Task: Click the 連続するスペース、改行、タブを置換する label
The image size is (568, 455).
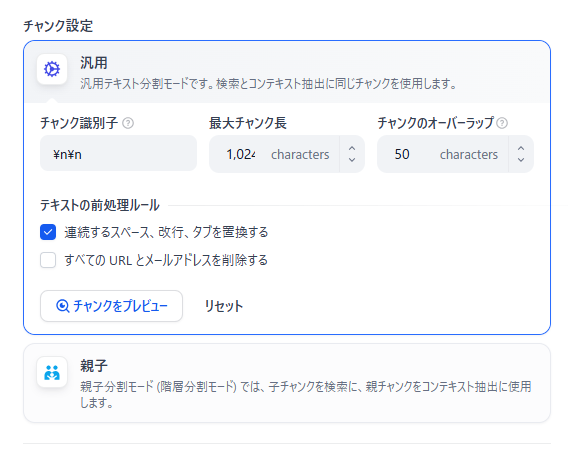Action: pos(166,232)
